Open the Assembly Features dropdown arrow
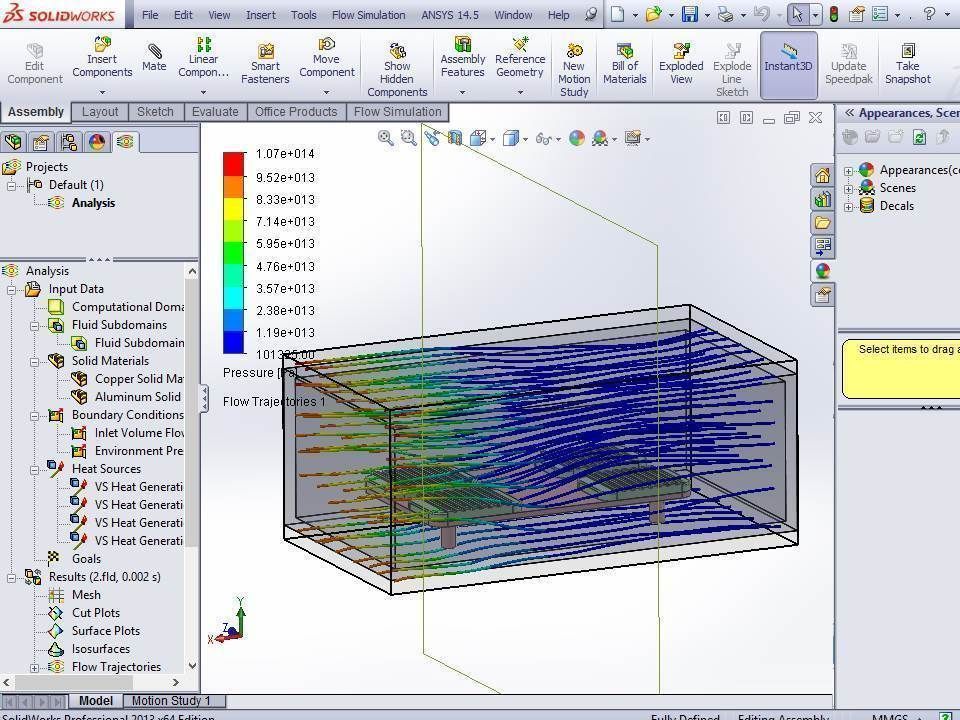 [462, 92]
